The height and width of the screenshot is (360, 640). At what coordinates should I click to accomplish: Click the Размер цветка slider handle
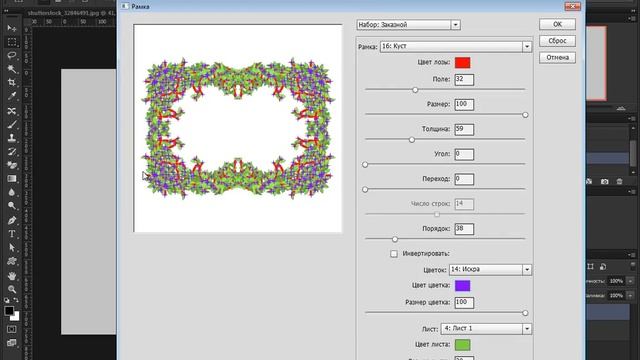525,313
